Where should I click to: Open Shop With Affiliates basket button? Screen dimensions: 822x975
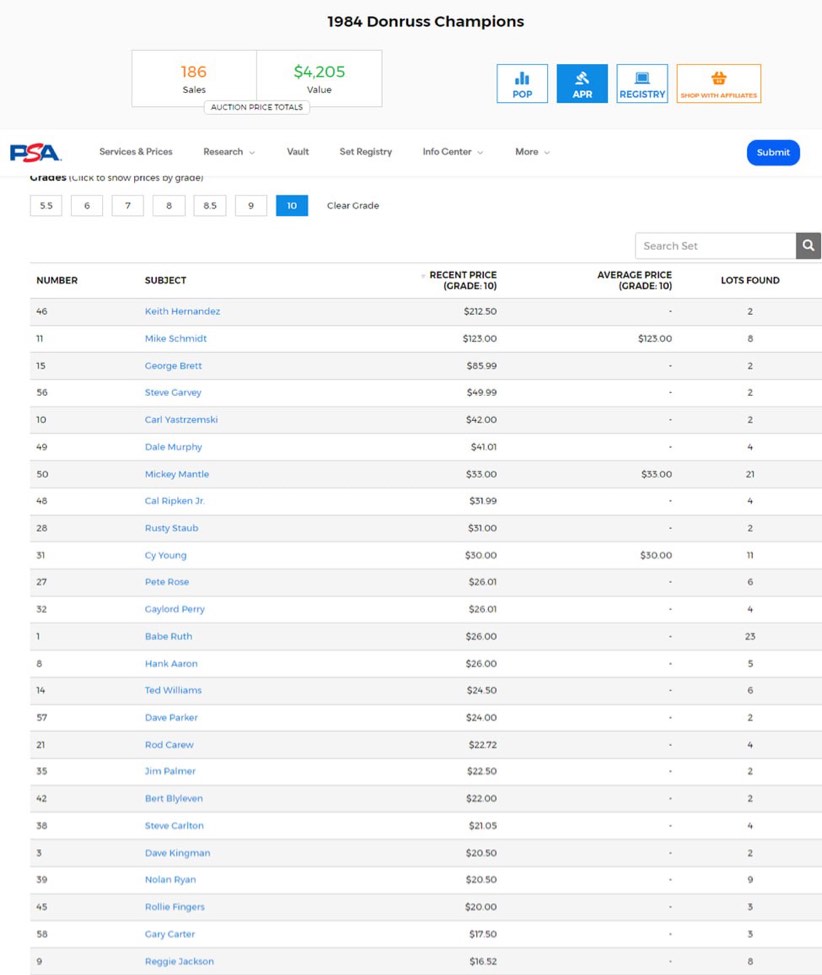coord(718,83)
